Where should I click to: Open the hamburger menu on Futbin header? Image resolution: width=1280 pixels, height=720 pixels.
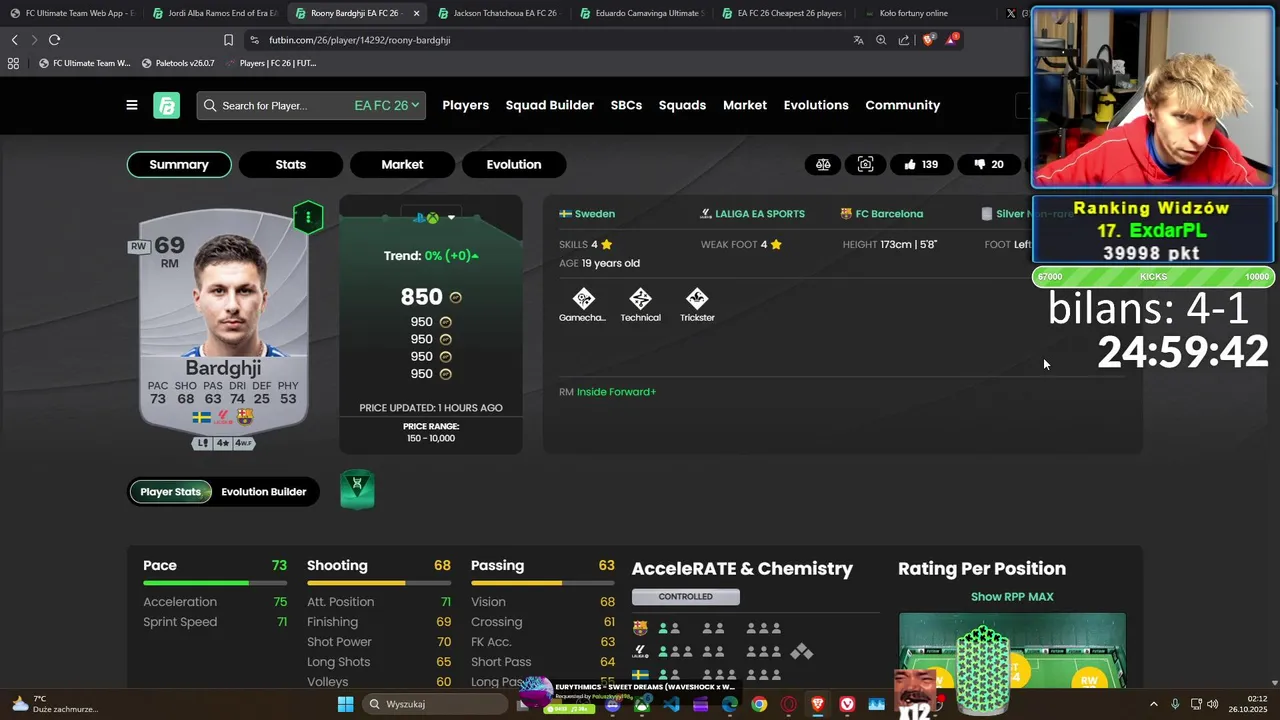(x=132, y=105)
